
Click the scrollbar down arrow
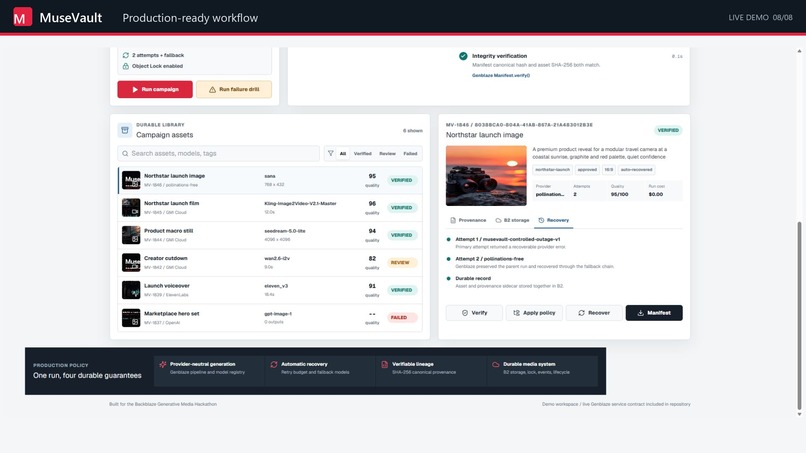799,414
